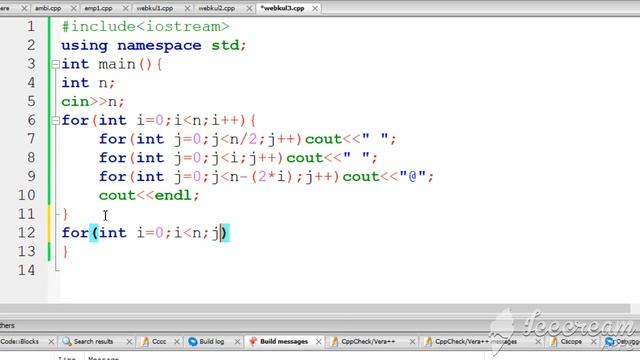
Task: Close the *webkul3.cpp tab
Action: pyautogui.click(x=315, y=8)
